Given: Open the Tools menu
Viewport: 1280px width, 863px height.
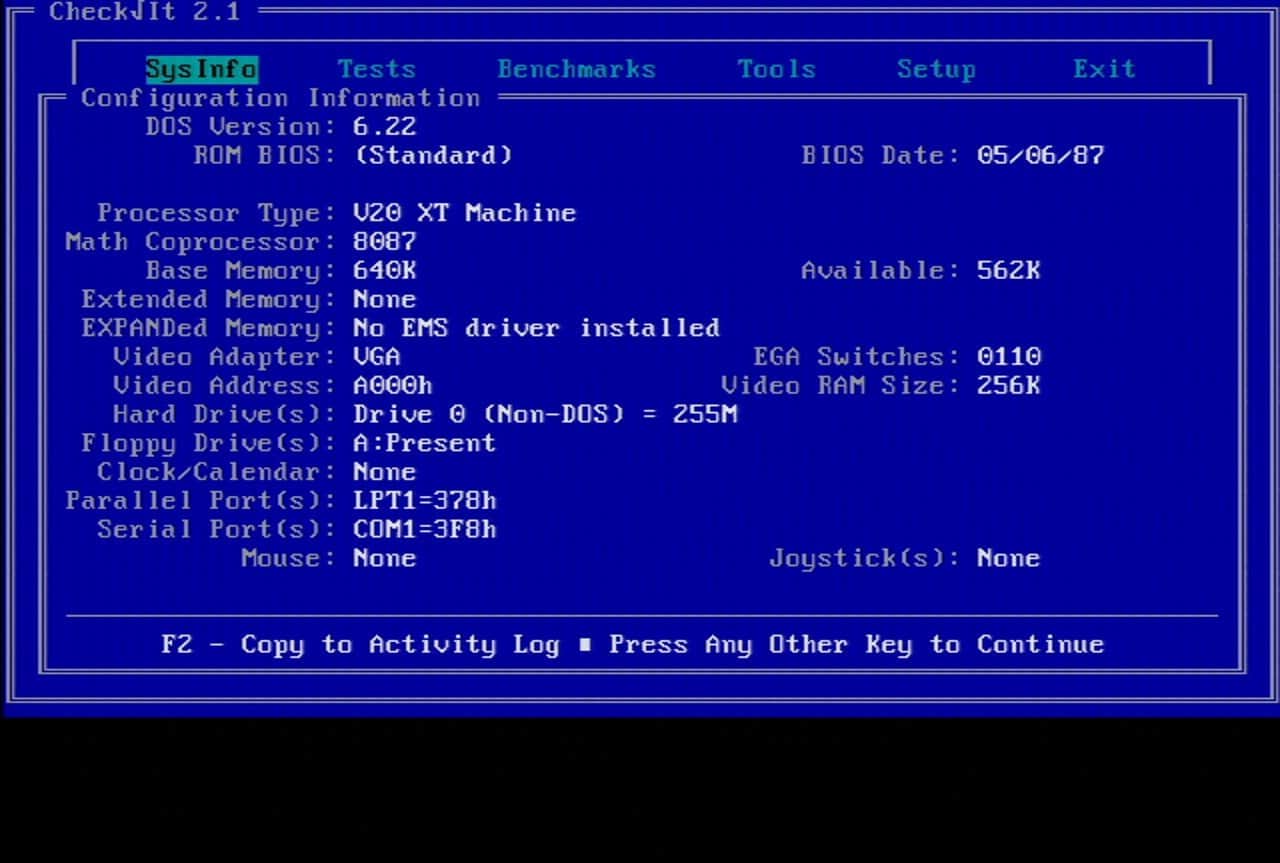Looking at the screenshot, I should coord(776,69).
